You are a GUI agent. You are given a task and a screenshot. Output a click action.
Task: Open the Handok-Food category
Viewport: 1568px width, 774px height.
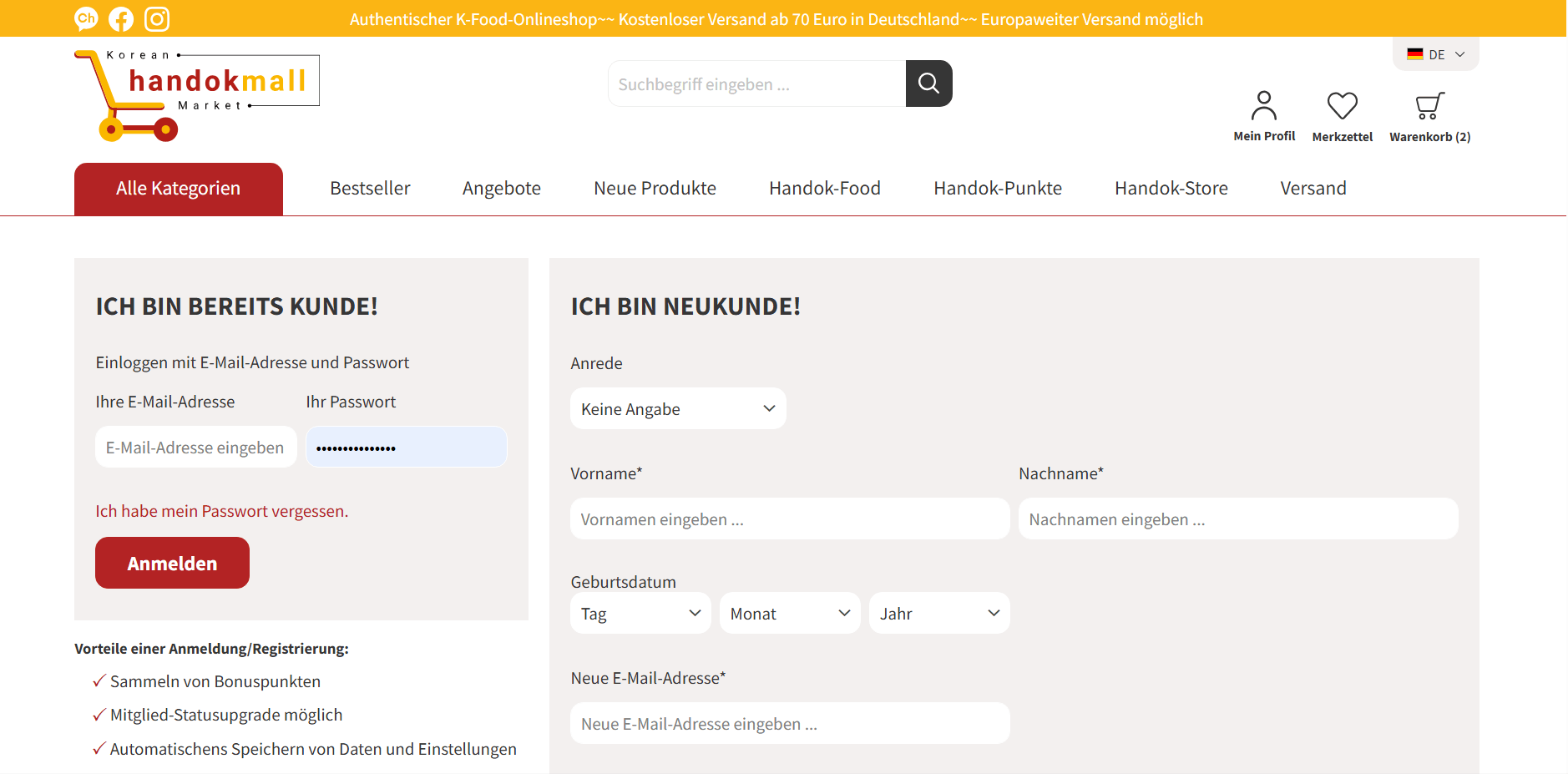pyautogui.click(x=824, y=188)
